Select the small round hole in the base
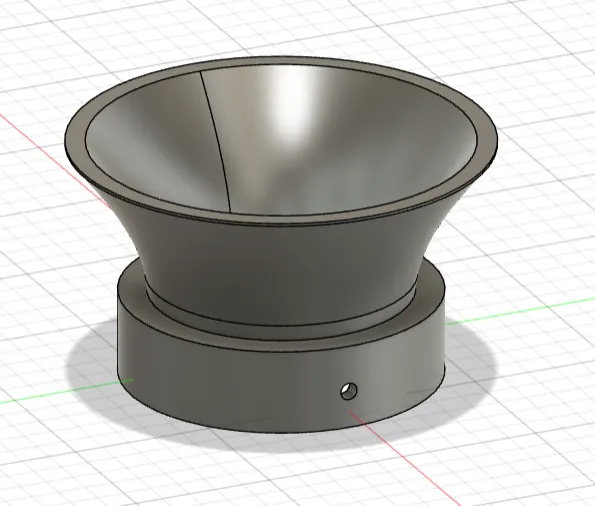The image size is (595, 506). tap(349, 391)
